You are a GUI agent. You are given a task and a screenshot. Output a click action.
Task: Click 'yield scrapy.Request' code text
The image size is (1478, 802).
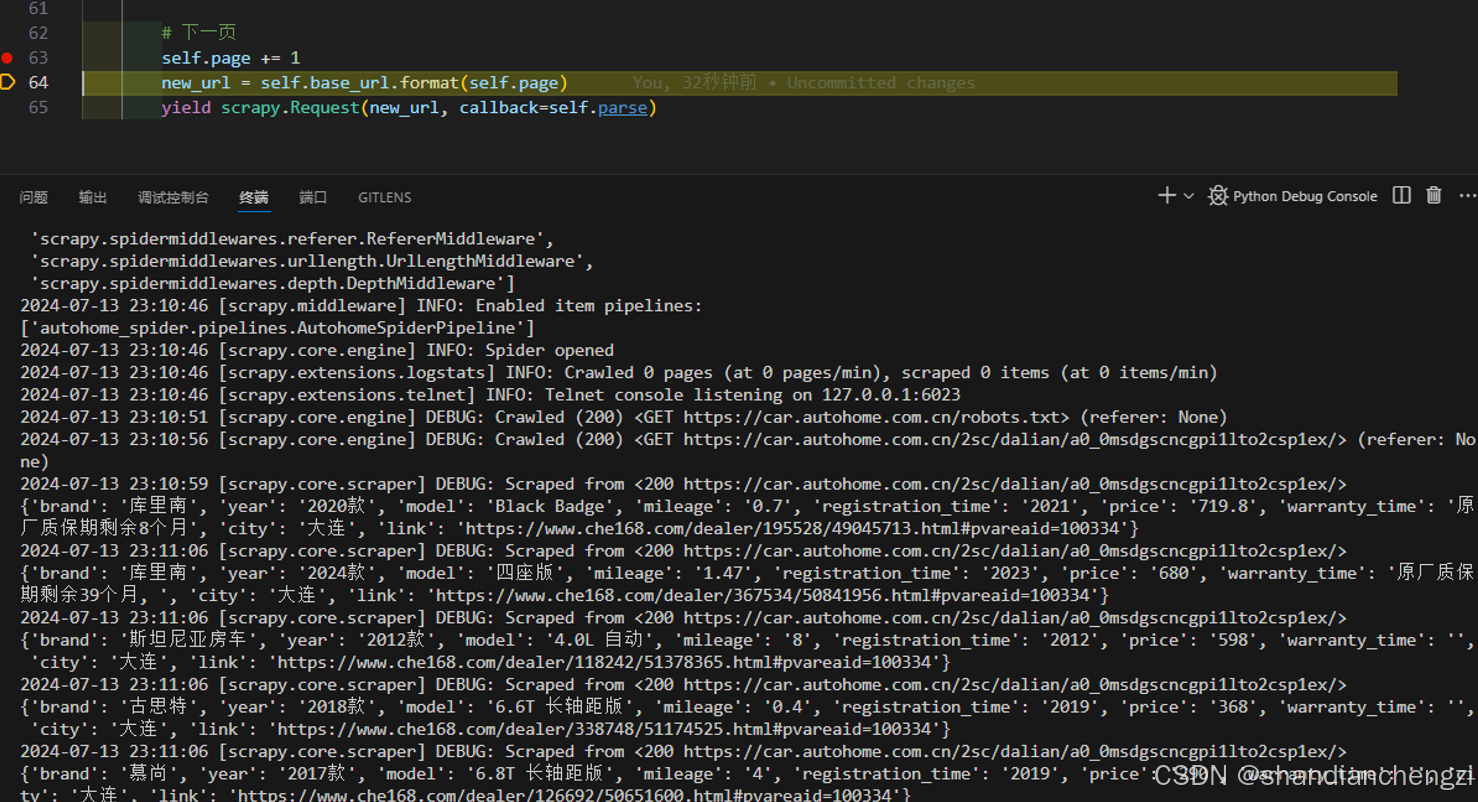tap(261, 107)
